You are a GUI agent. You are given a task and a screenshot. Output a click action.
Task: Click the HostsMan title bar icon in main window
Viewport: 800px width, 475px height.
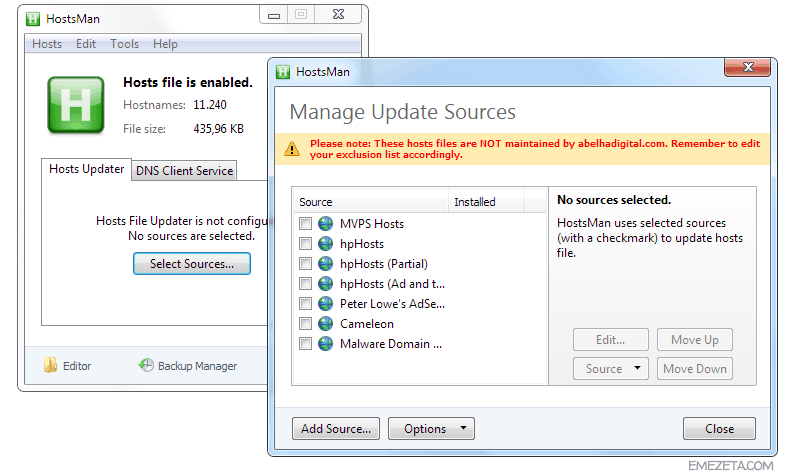pyautogui.click(x=33, y=19)
